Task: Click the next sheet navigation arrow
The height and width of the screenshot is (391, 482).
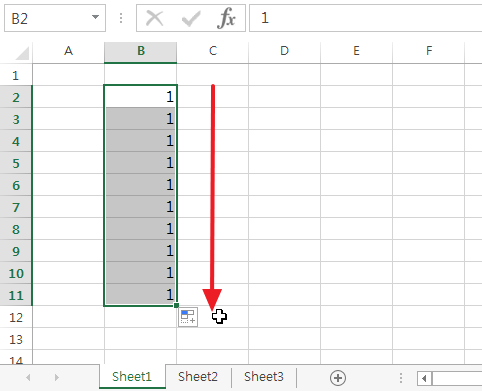Action: point(57,377)
